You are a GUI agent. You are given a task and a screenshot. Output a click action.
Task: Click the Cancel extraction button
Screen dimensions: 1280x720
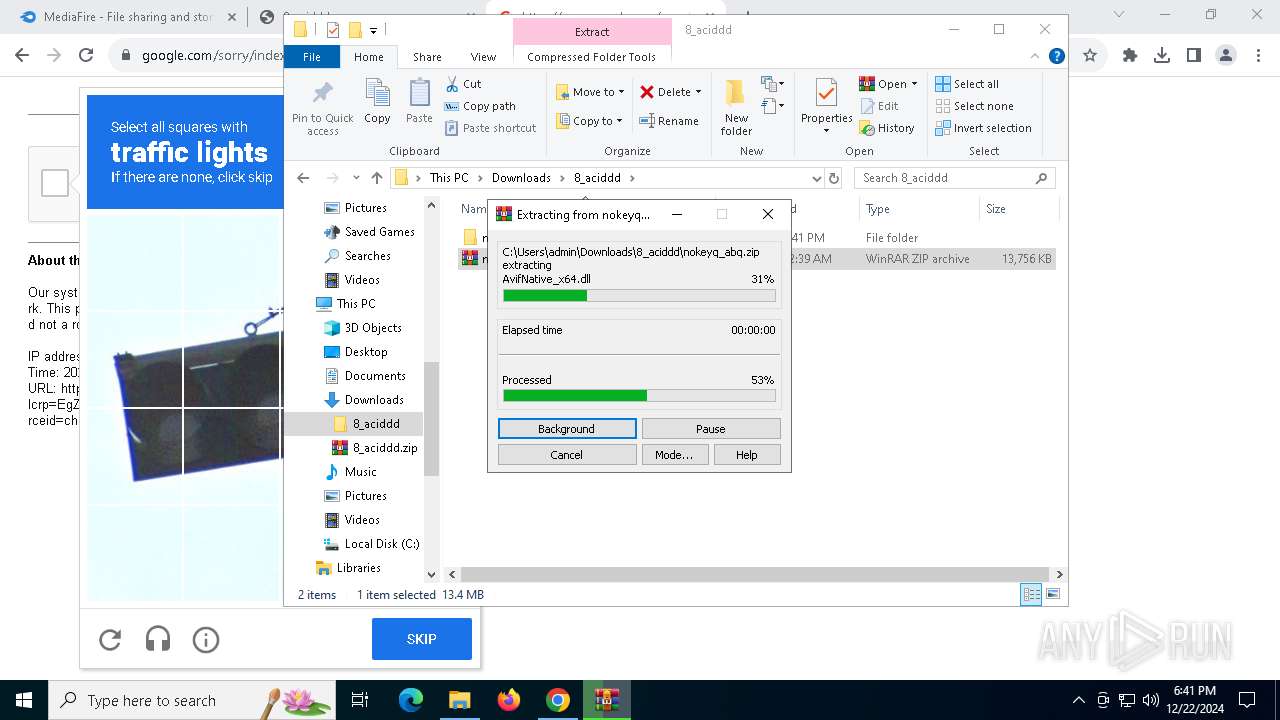(567, 455)
